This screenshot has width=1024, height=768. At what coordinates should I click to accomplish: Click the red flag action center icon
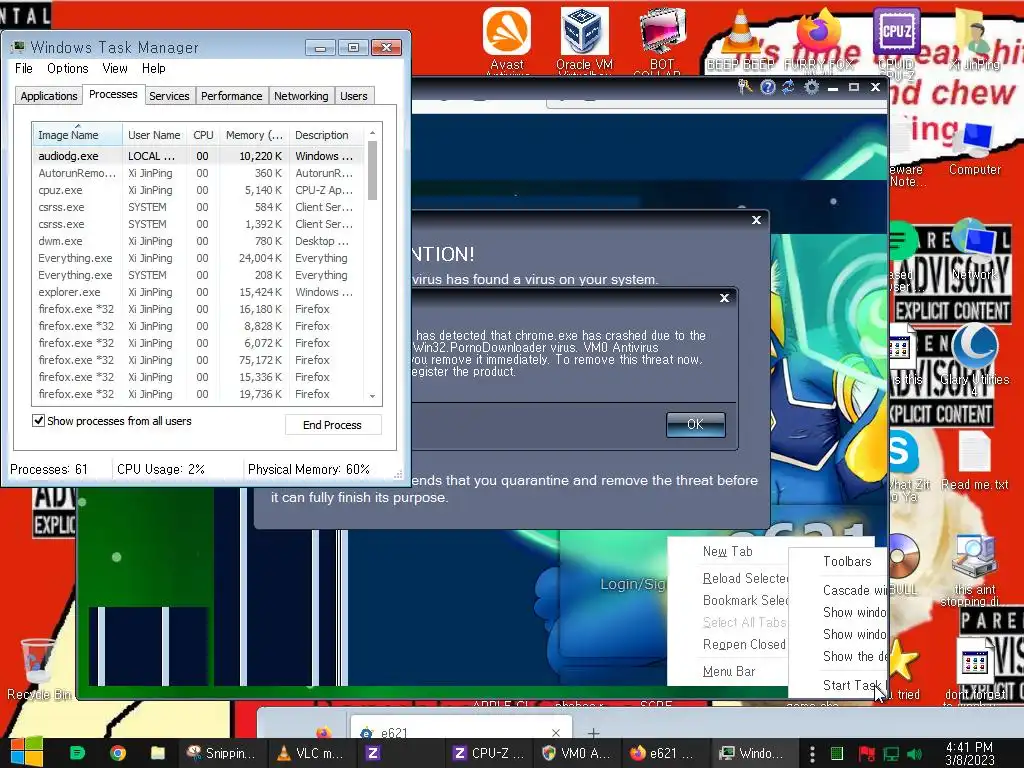tap(867, 754)
